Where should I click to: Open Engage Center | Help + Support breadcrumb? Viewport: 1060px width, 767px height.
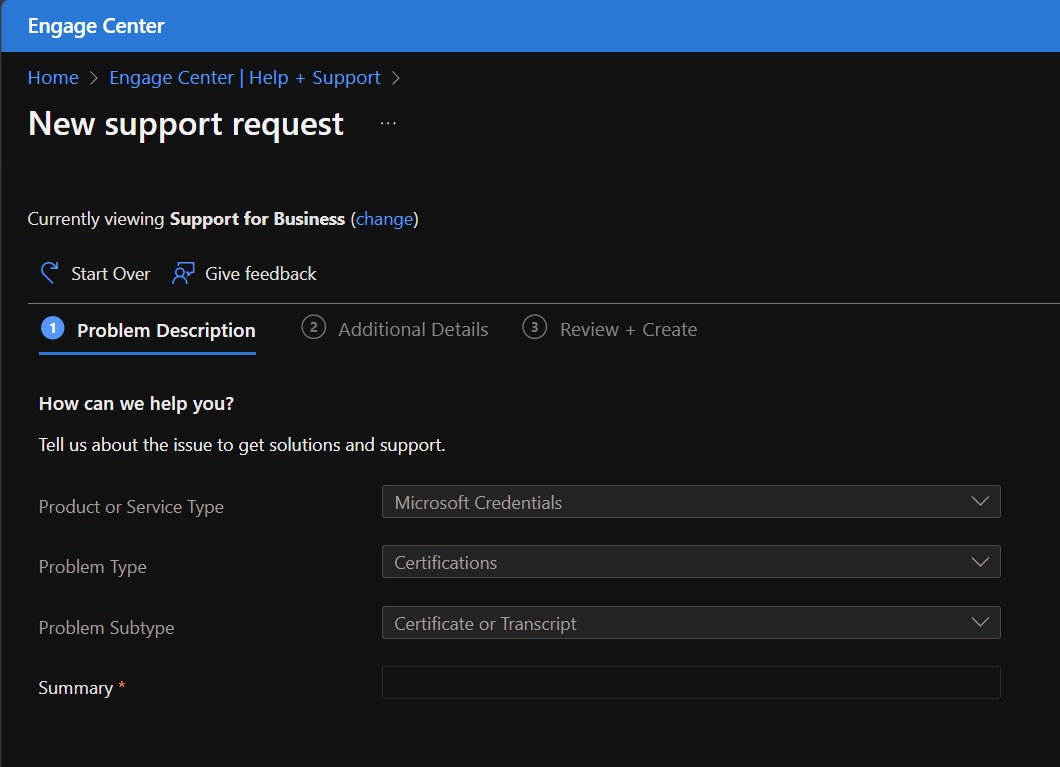245,78
